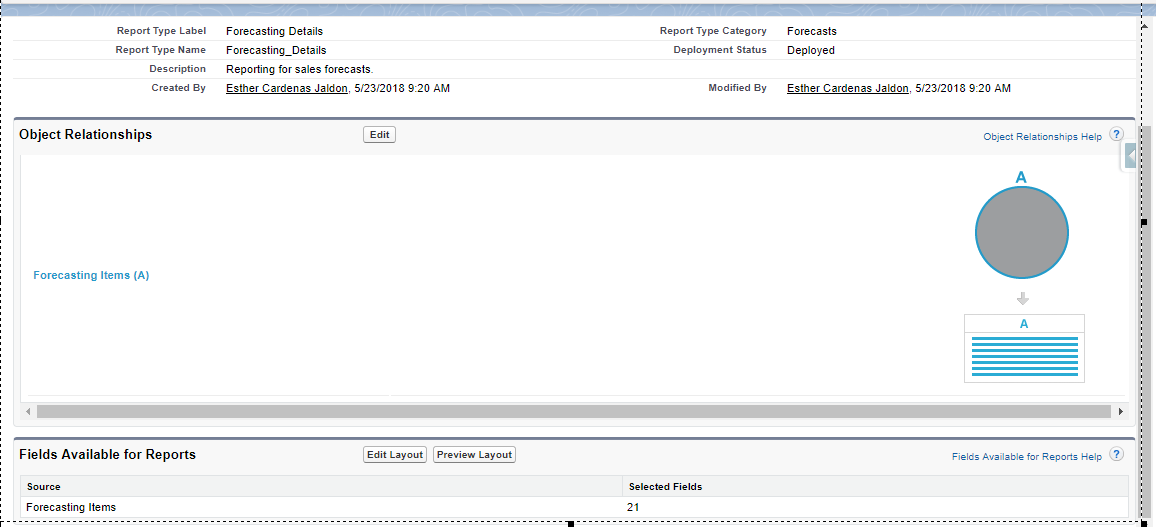Click right arrow of horizontal scrollbar
Screen dimensions: 1156x527
[x=1121, y=411]
